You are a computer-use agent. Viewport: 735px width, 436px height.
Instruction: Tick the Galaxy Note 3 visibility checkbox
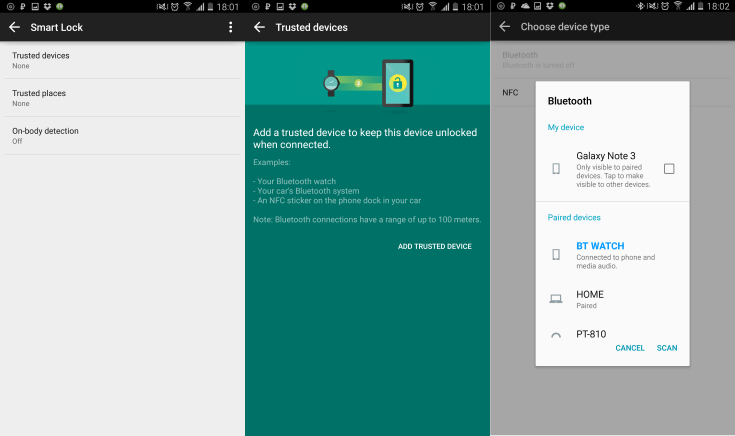click(x=669, y=169)
